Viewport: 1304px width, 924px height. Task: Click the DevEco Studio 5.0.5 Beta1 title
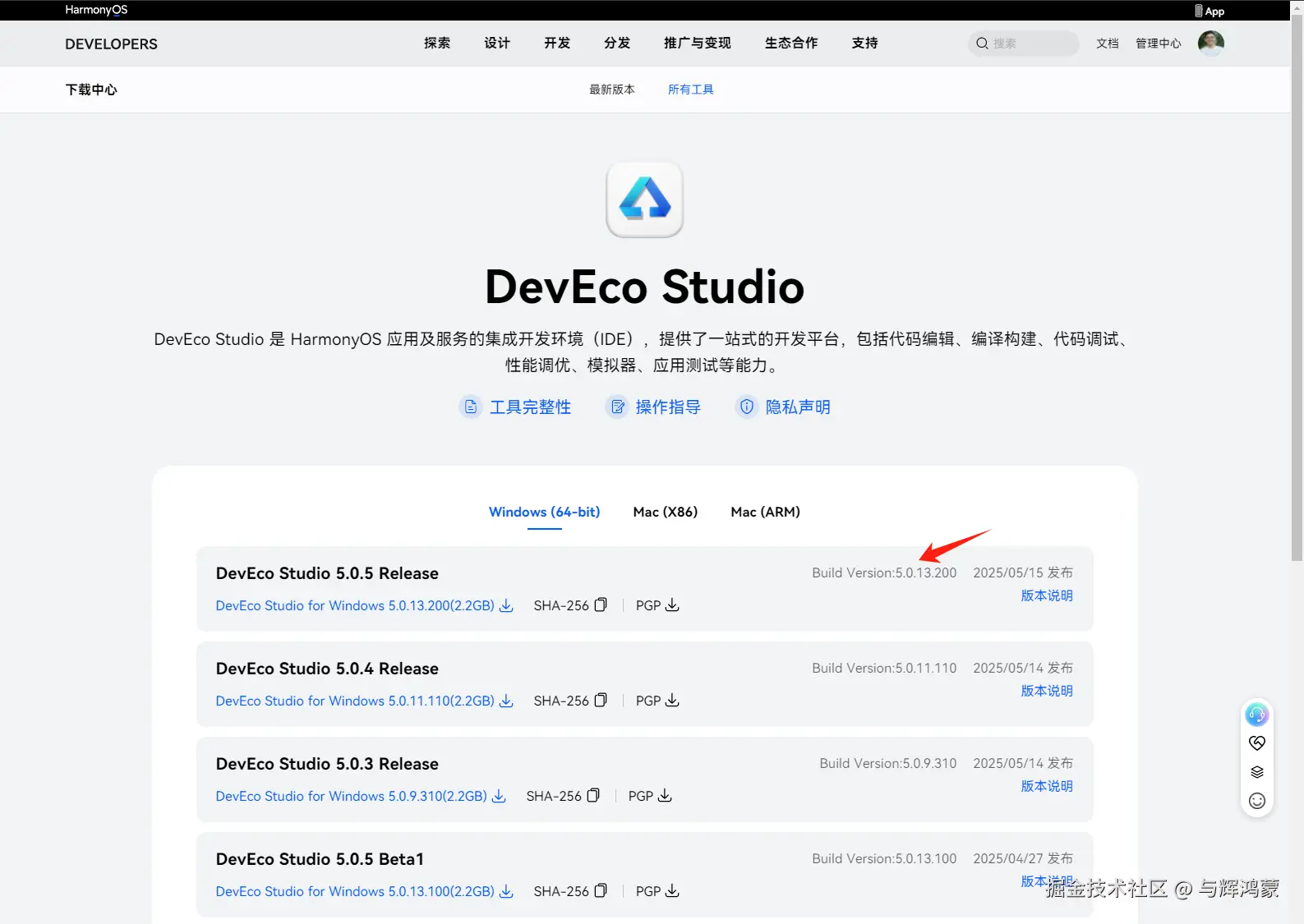pos(320,859)
